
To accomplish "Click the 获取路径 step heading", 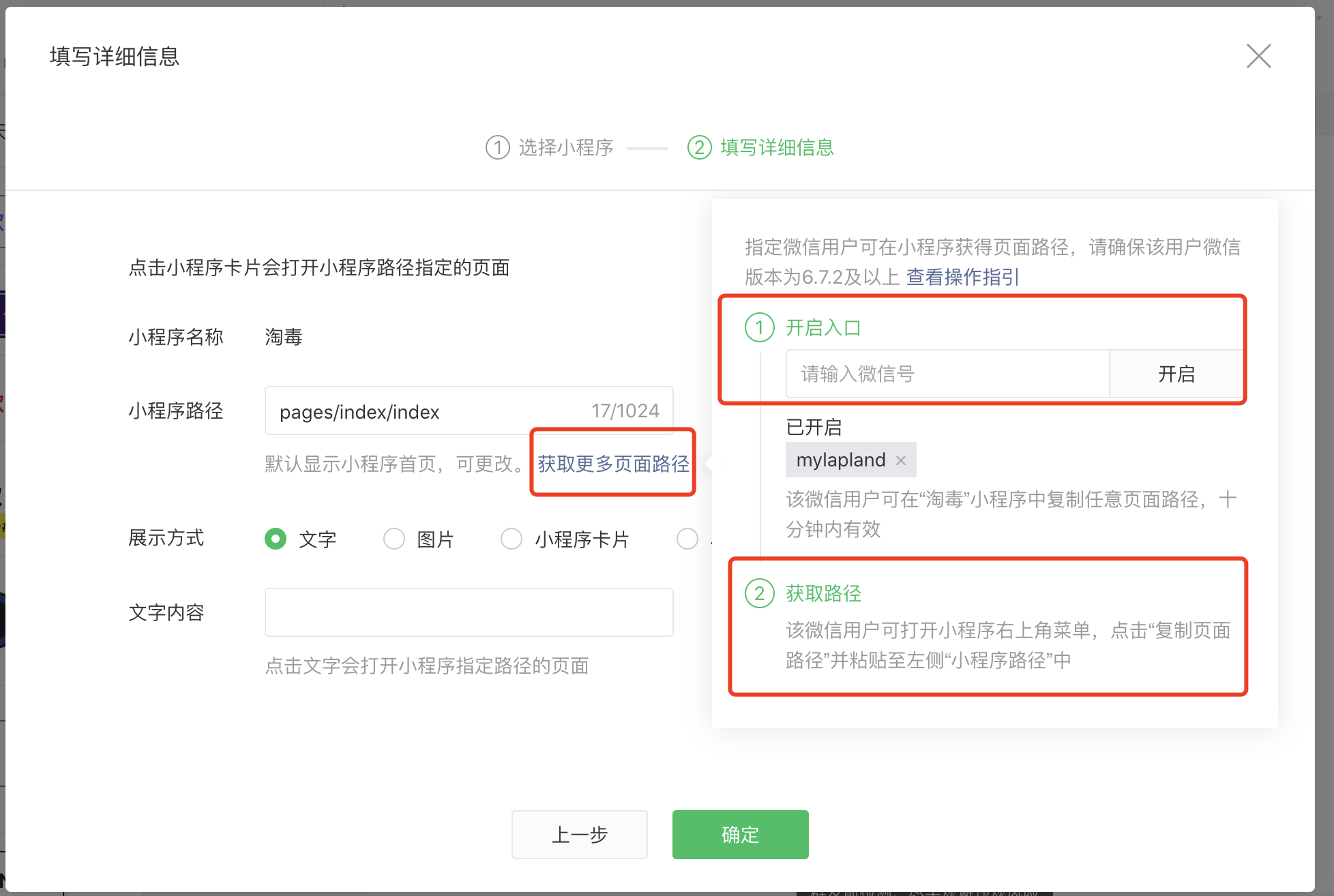I will pyautogui.click(x=823, y=593).
